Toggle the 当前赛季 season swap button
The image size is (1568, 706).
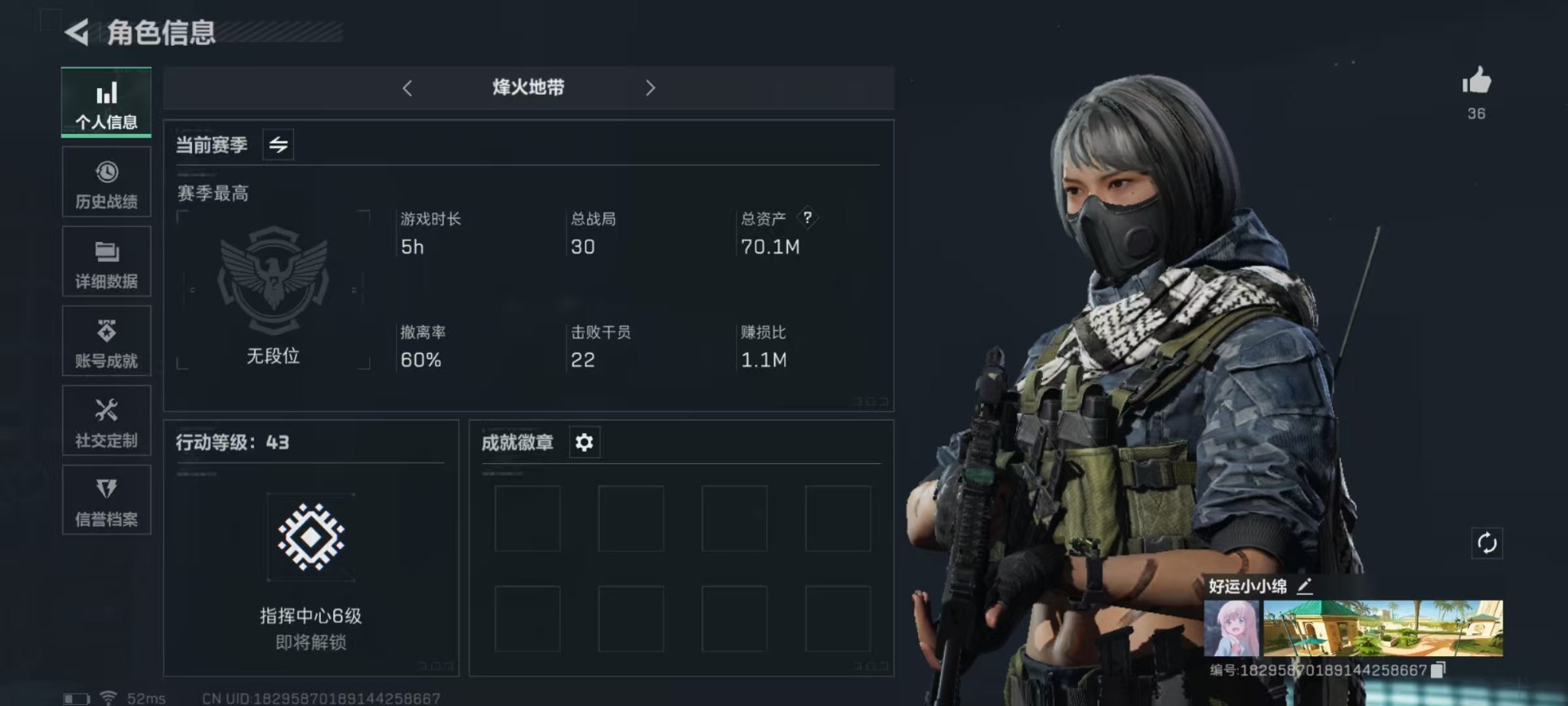(278, 145)
